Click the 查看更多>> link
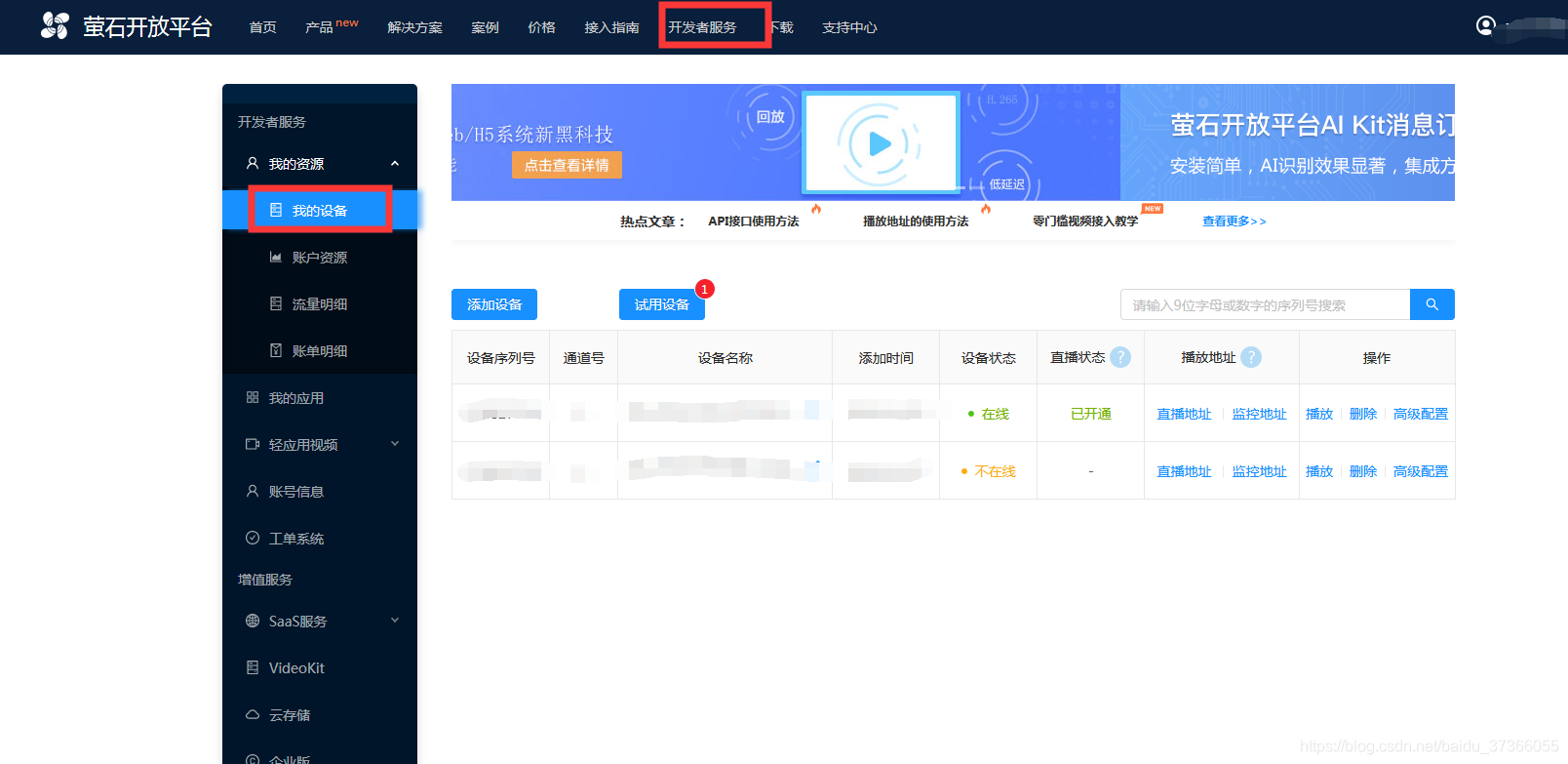The width and height of the screenshot is (1568, 764). pos(1234,221)
